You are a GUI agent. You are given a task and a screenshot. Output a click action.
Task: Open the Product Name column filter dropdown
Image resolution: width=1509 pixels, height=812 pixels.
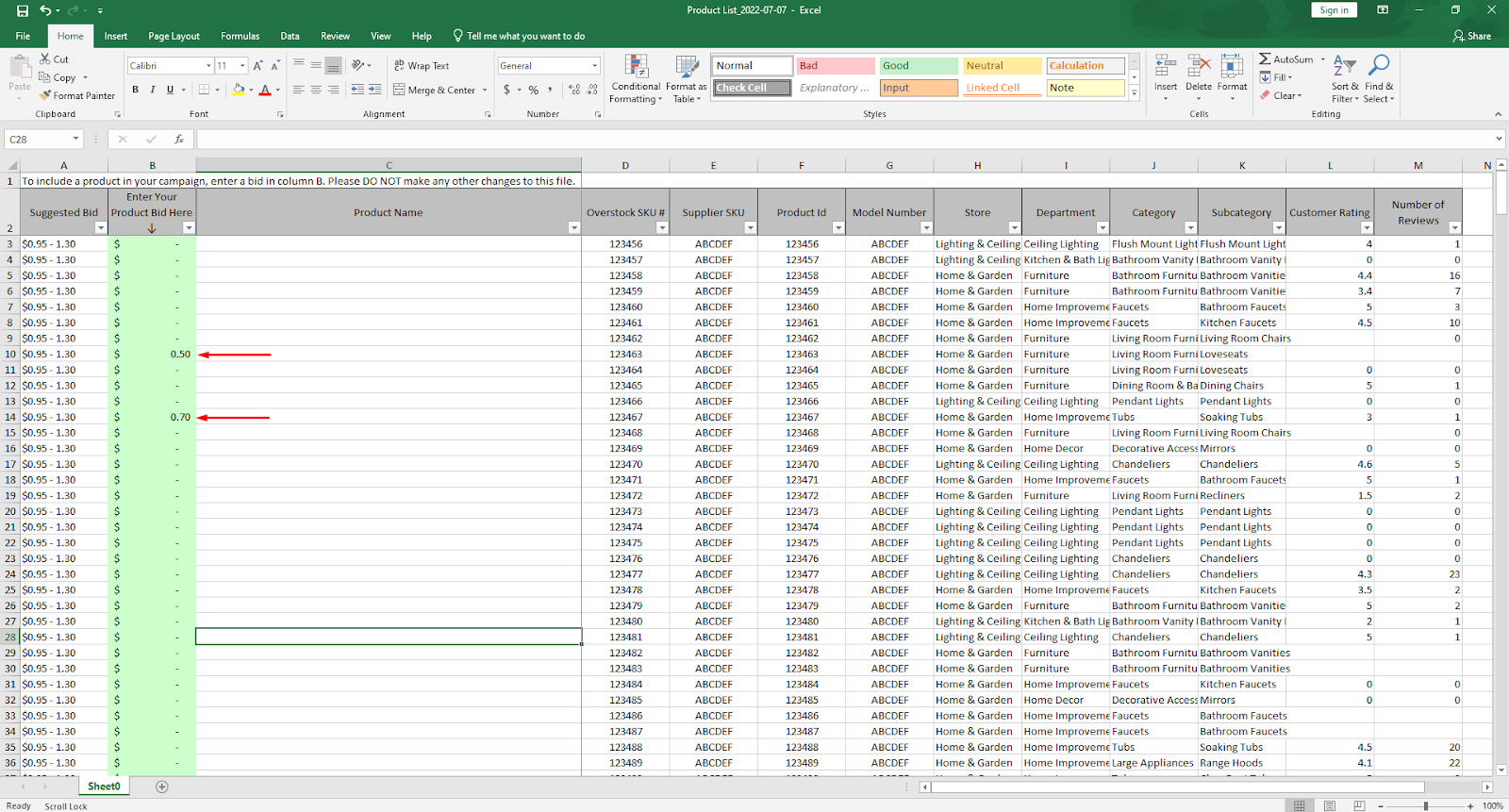(573, 228)
